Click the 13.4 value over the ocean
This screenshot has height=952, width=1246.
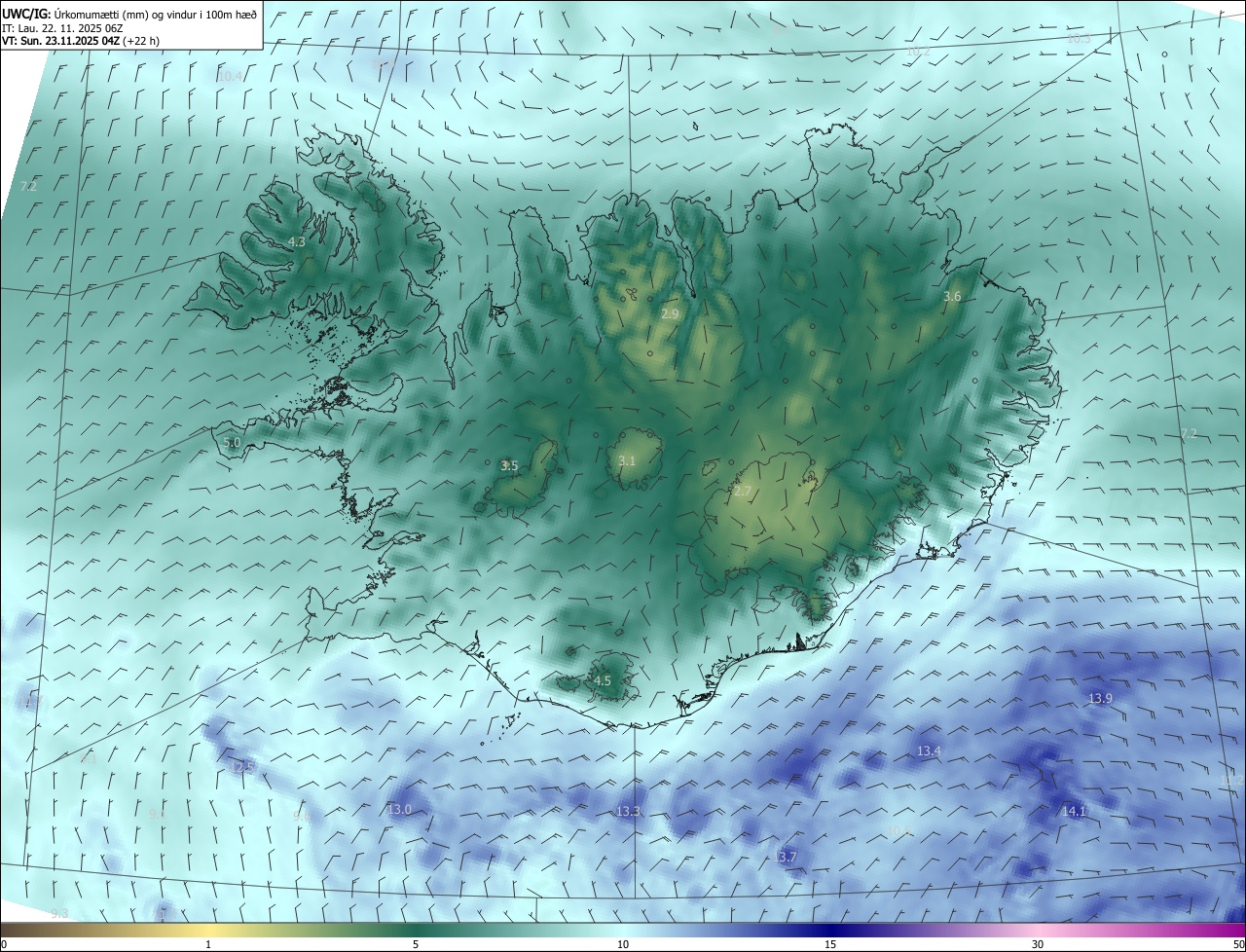click(929, 751)
